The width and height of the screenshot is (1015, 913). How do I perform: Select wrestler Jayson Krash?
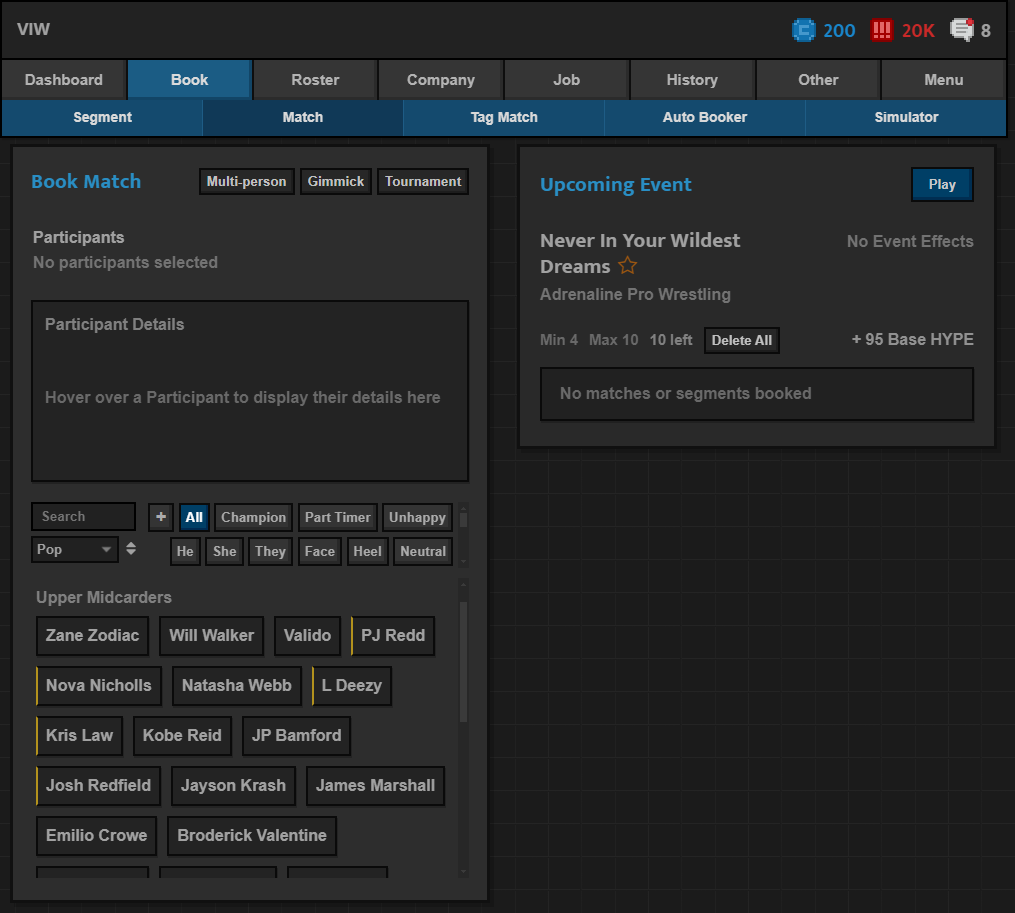(234, 785)
